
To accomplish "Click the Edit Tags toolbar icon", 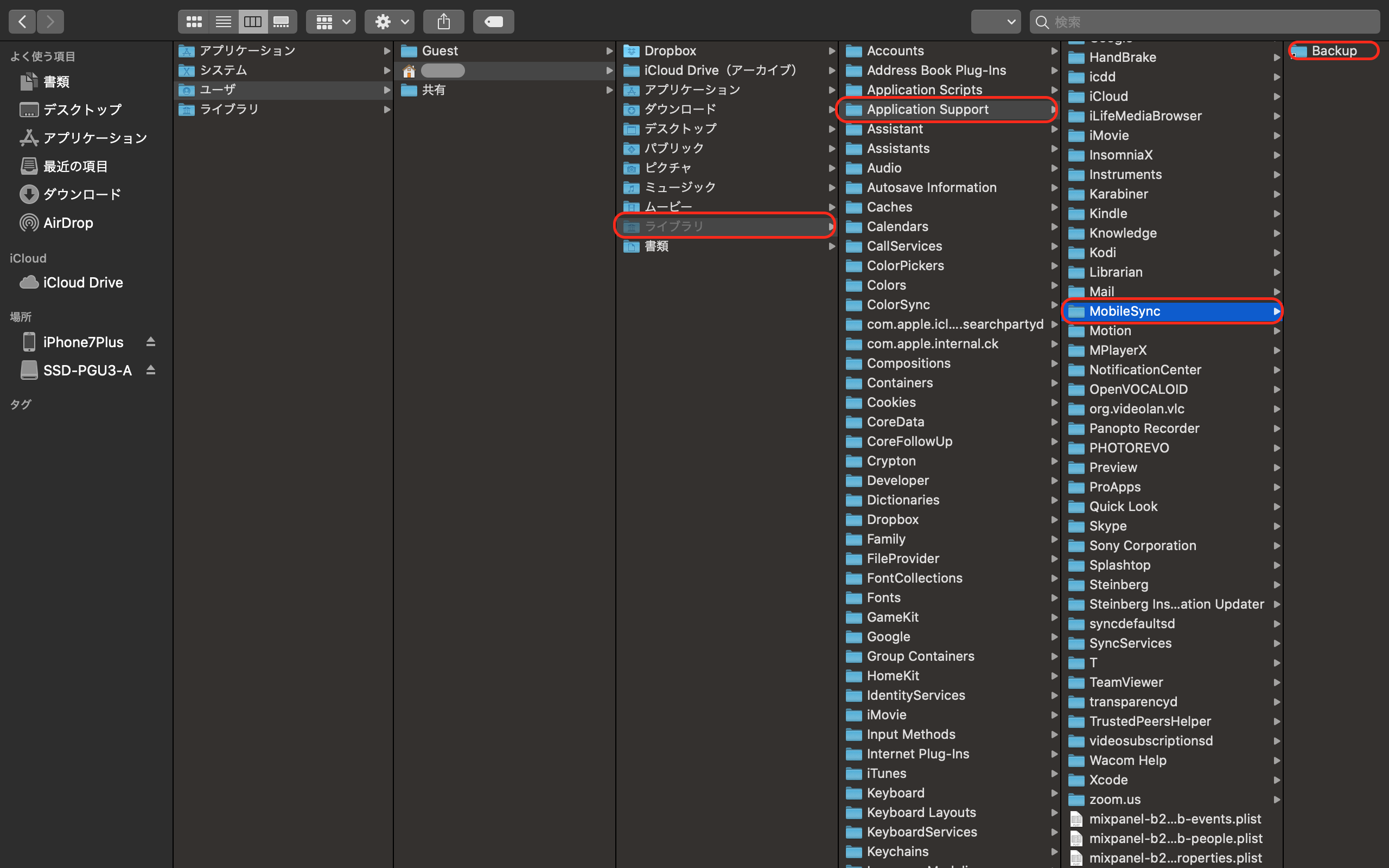I will point(493,22).
